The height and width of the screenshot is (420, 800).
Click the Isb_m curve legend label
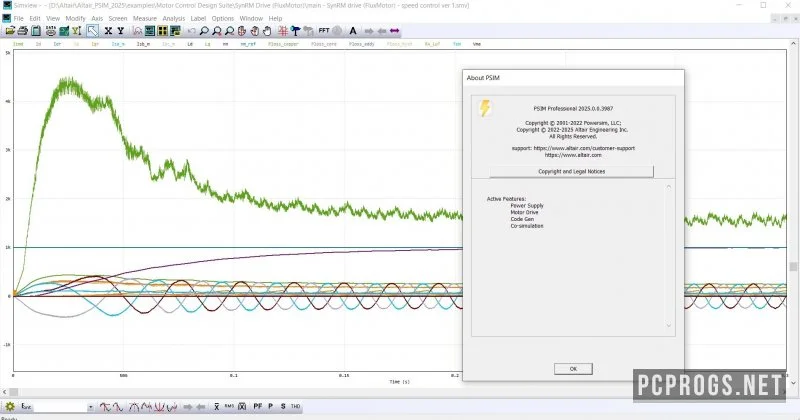[143, 44]
